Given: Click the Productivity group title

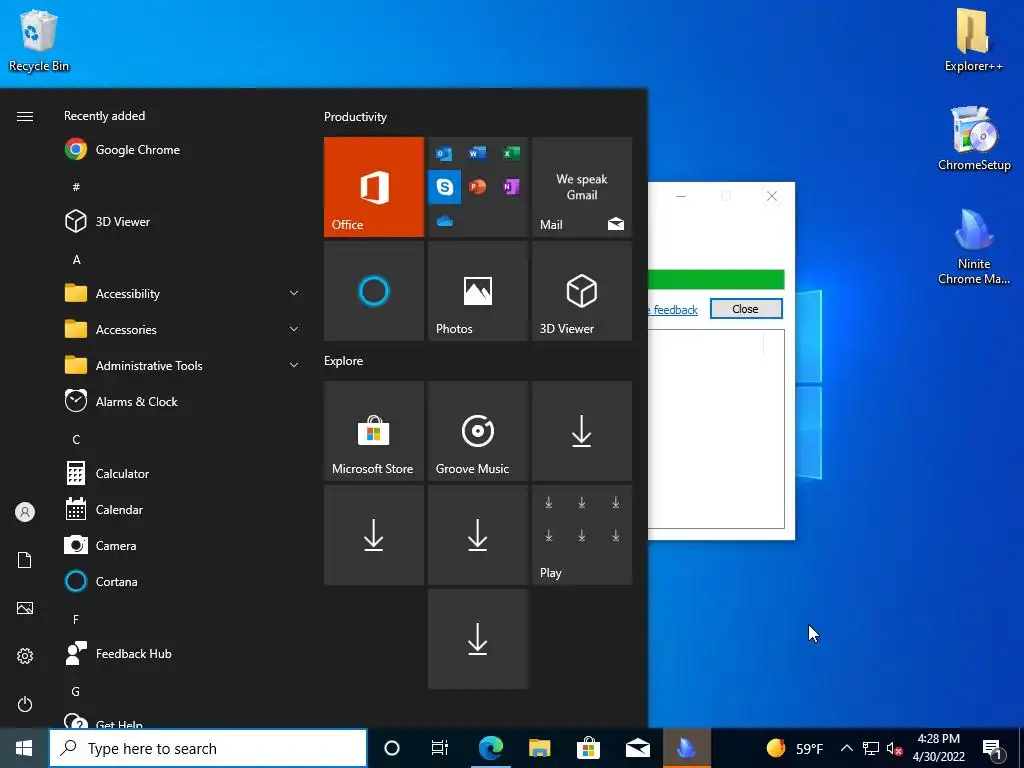Looking at the screenshot, I should pos(355,117).
